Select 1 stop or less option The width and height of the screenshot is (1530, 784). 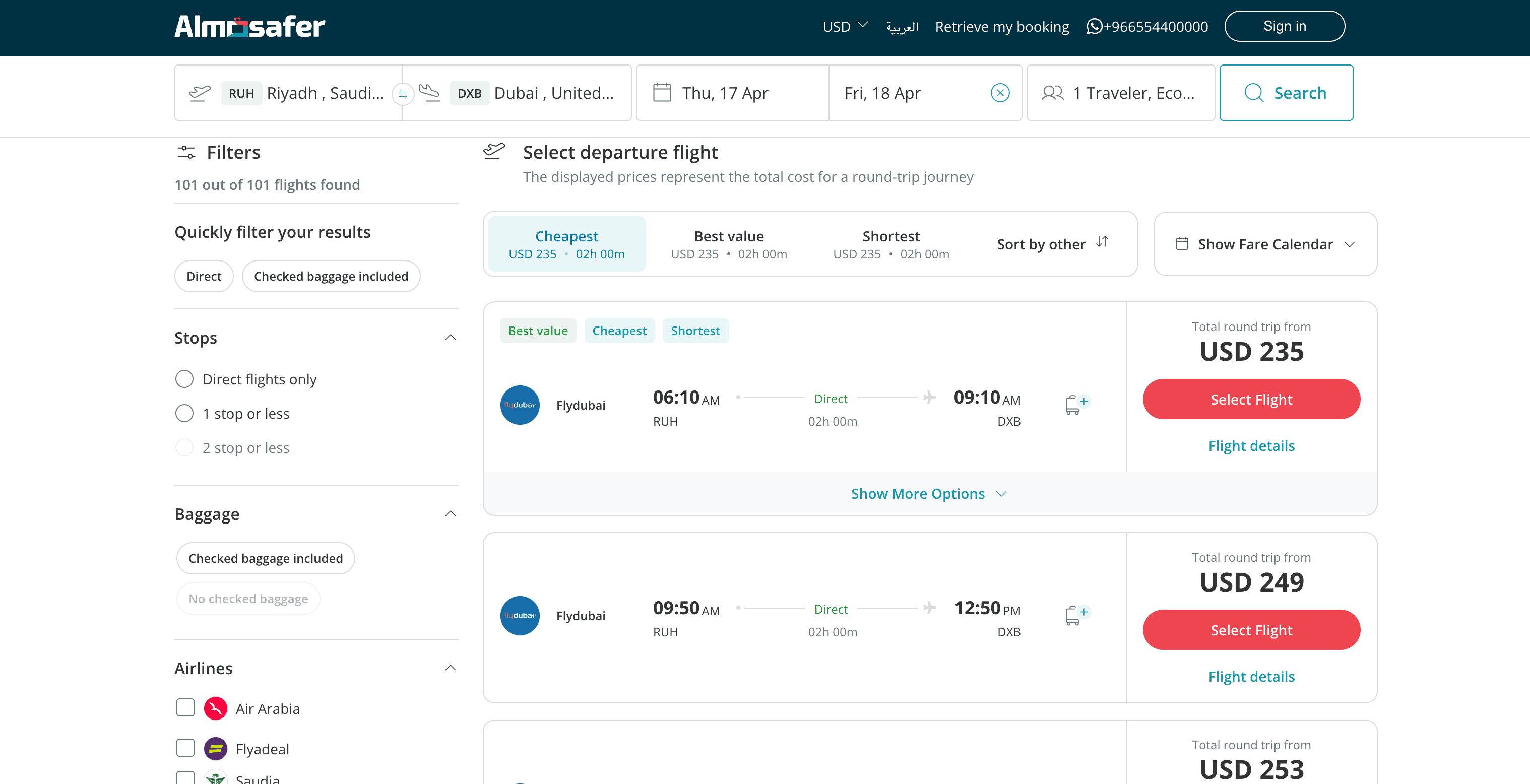(x=184, y=413)
